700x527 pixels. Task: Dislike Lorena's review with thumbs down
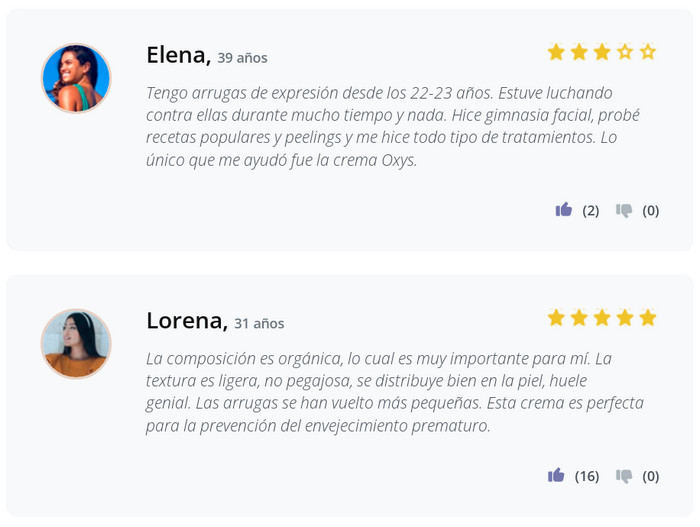tap(624, 475)
